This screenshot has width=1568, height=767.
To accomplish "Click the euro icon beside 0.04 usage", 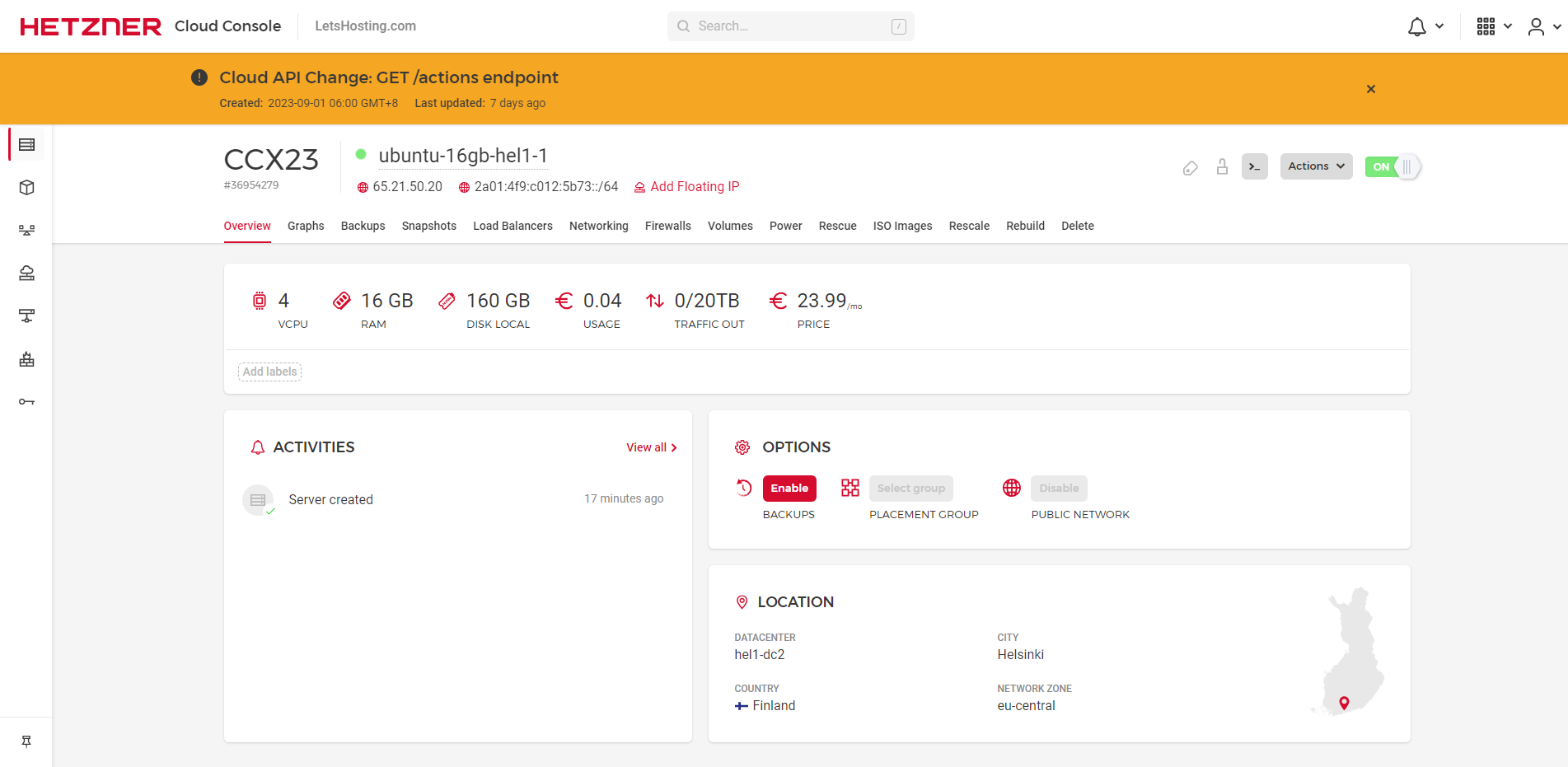I will (564, 301).
